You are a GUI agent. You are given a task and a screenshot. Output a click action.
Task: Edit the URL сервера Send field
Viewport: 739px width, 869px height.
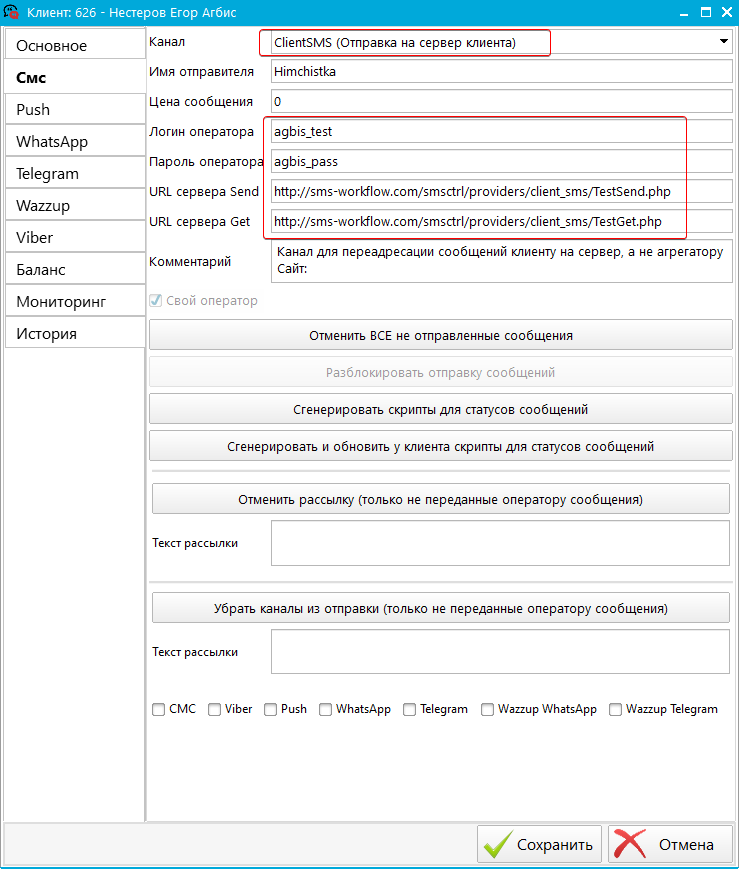502,191
